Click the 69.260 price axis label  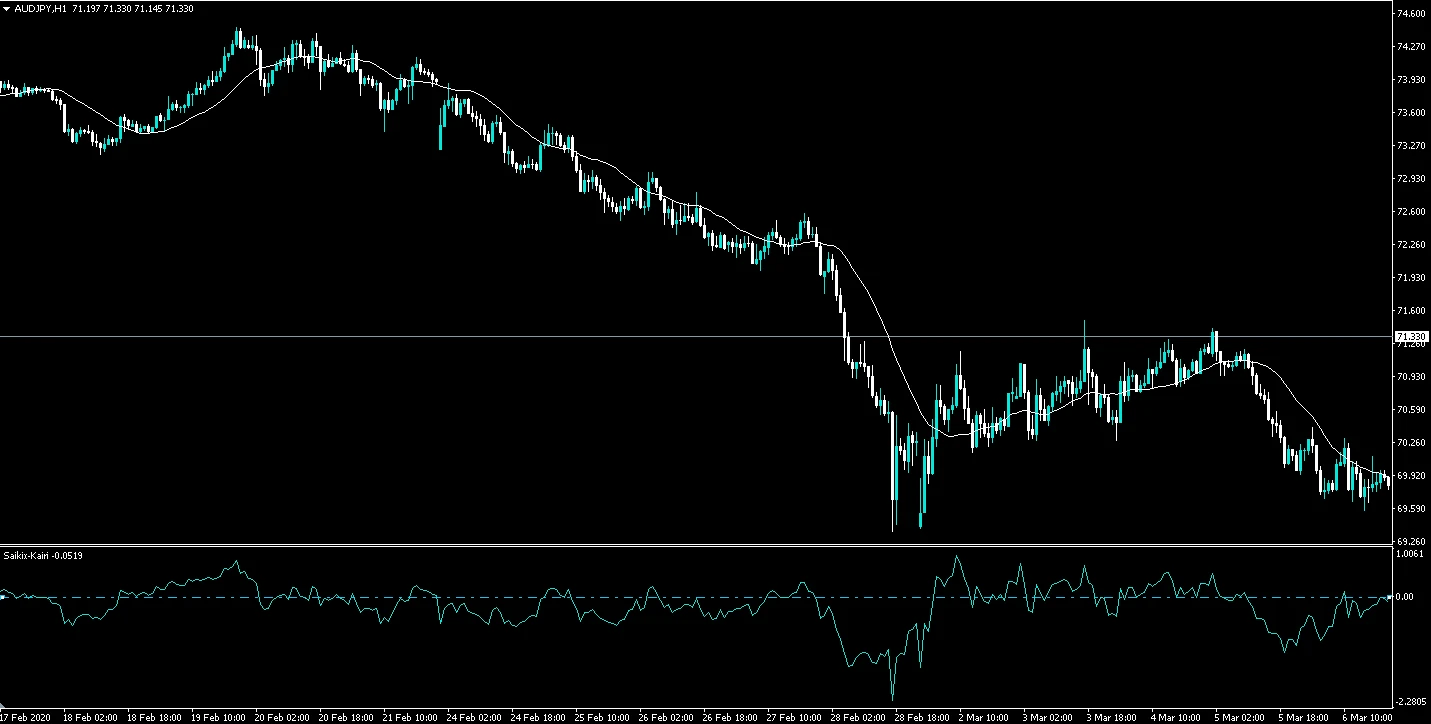[x=1411, y=541]
